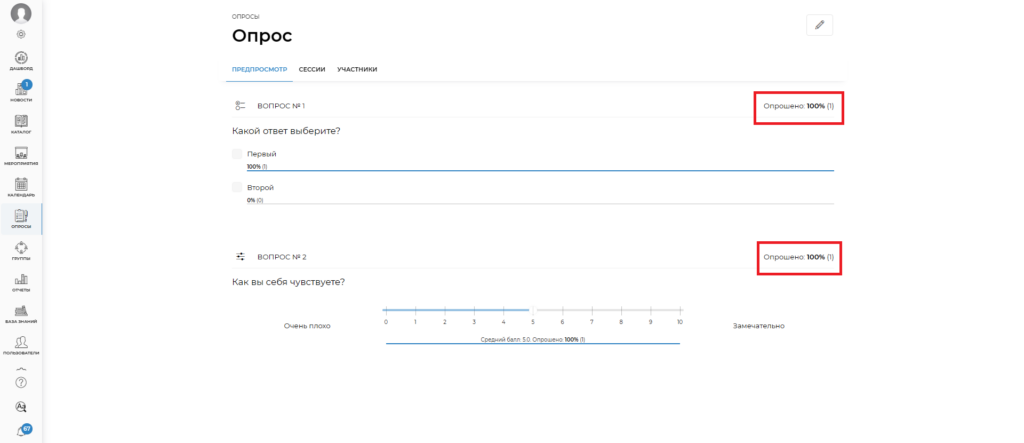Open Календарь from the sidebar
The width and height of the screenshot is (1024, 443).
pyautogui.click(x=21, y=185)
